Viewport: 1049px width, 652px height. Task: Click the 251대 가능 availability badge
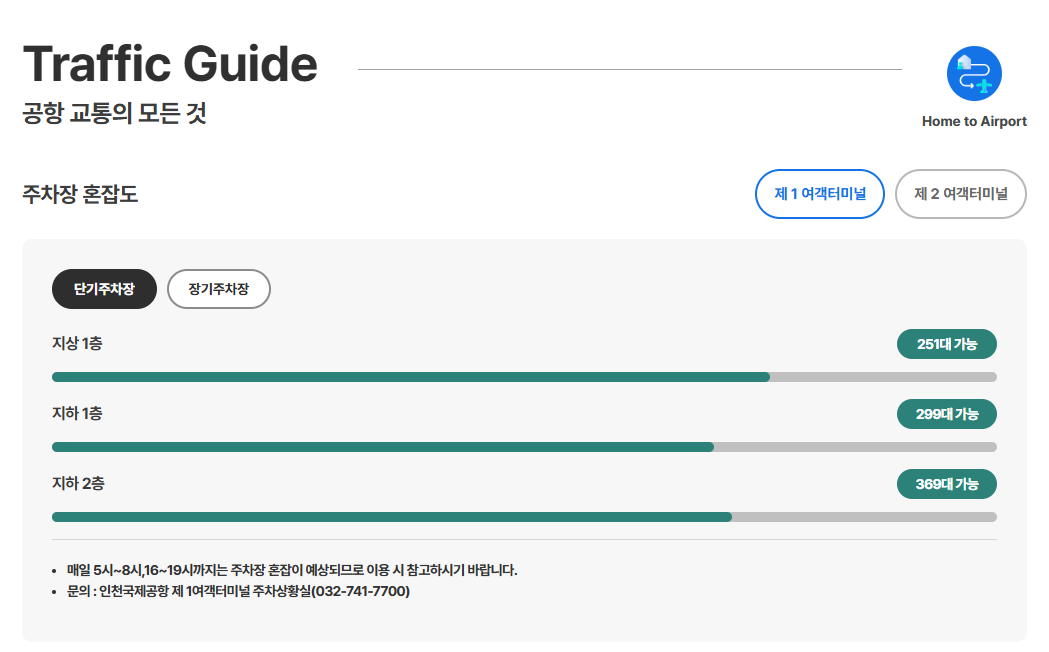click(946, 344)
